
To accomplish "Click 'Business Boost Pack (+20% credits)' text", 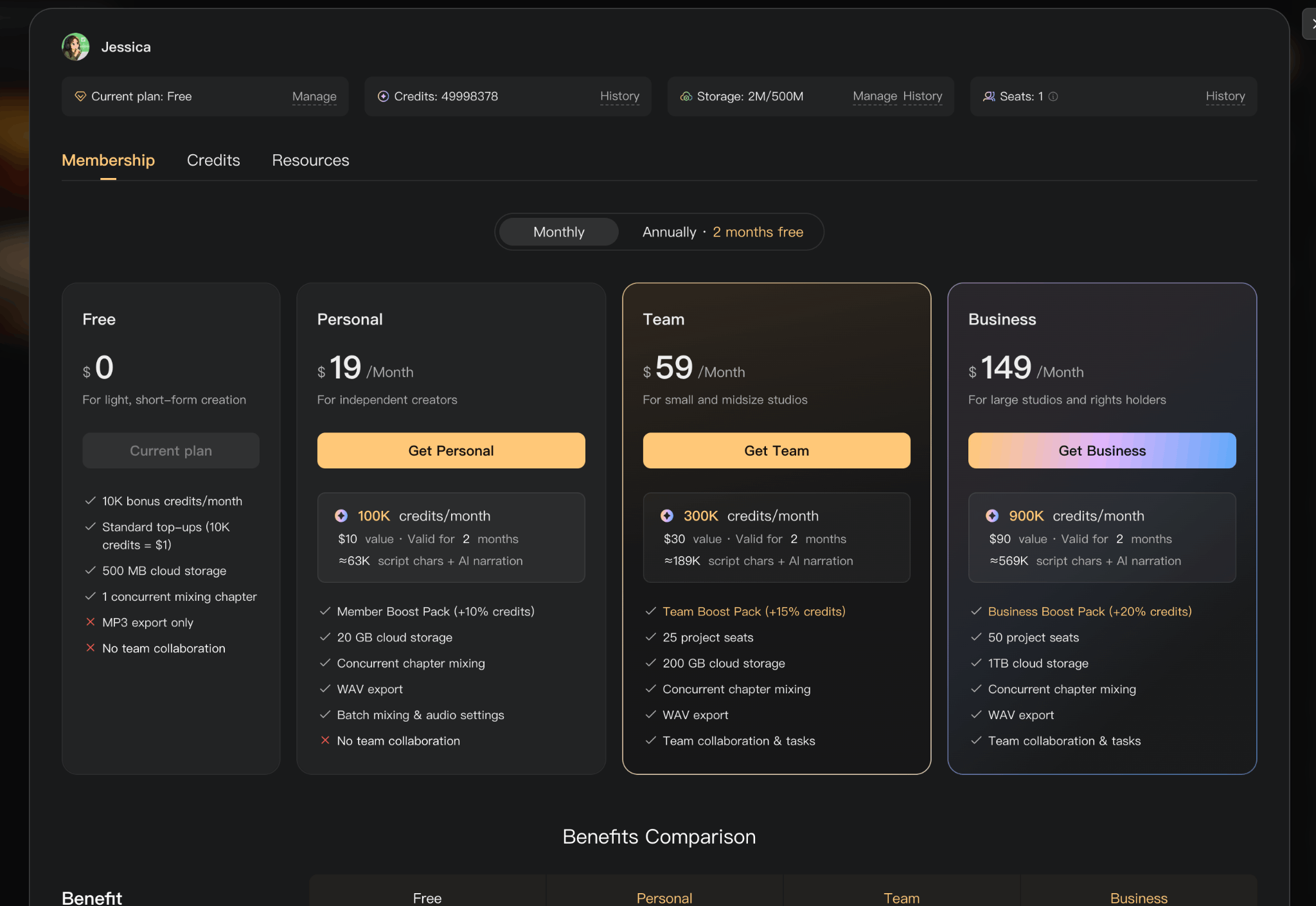I will 1090,611.
